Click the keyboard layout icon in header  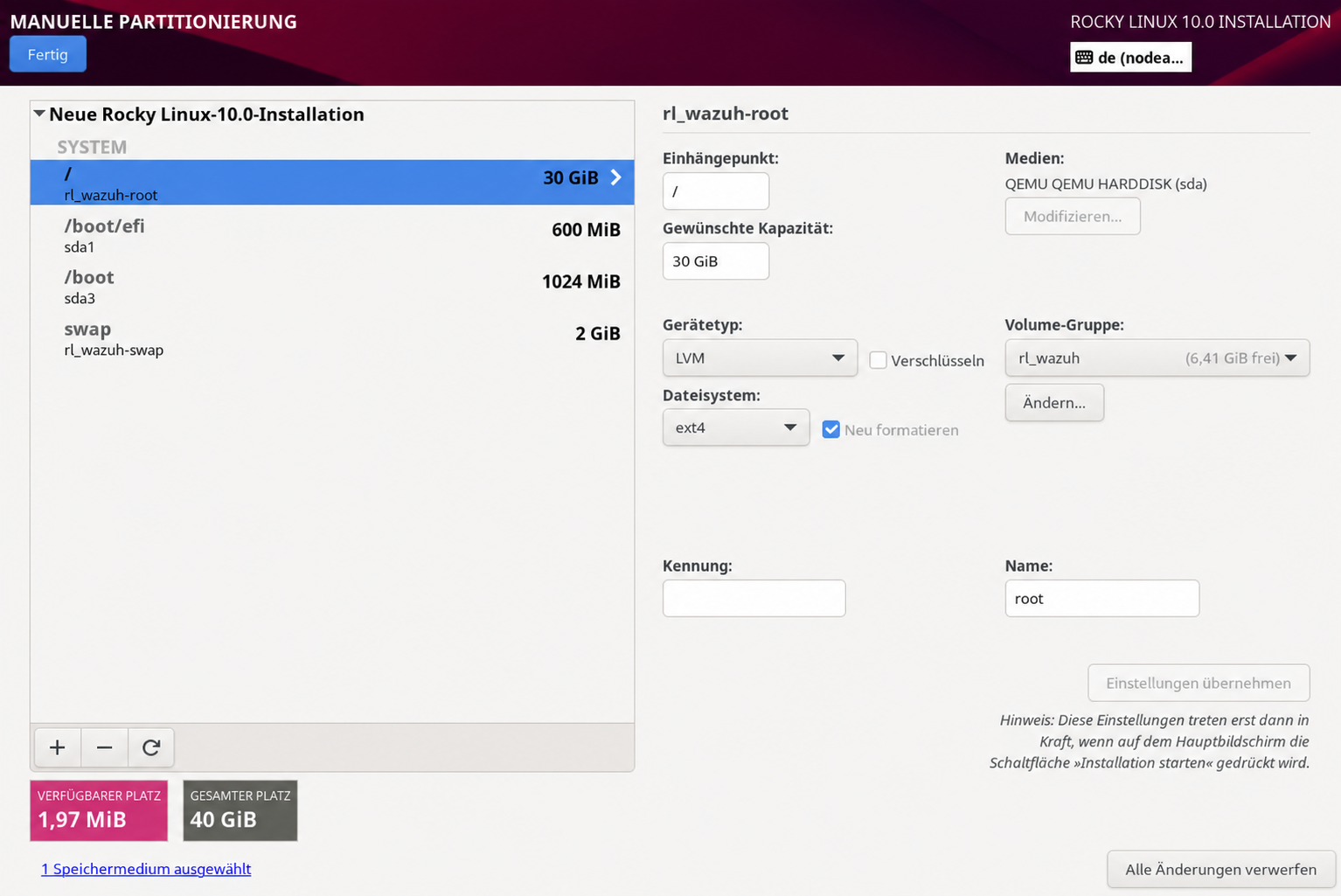click(x=1084, y=58)
